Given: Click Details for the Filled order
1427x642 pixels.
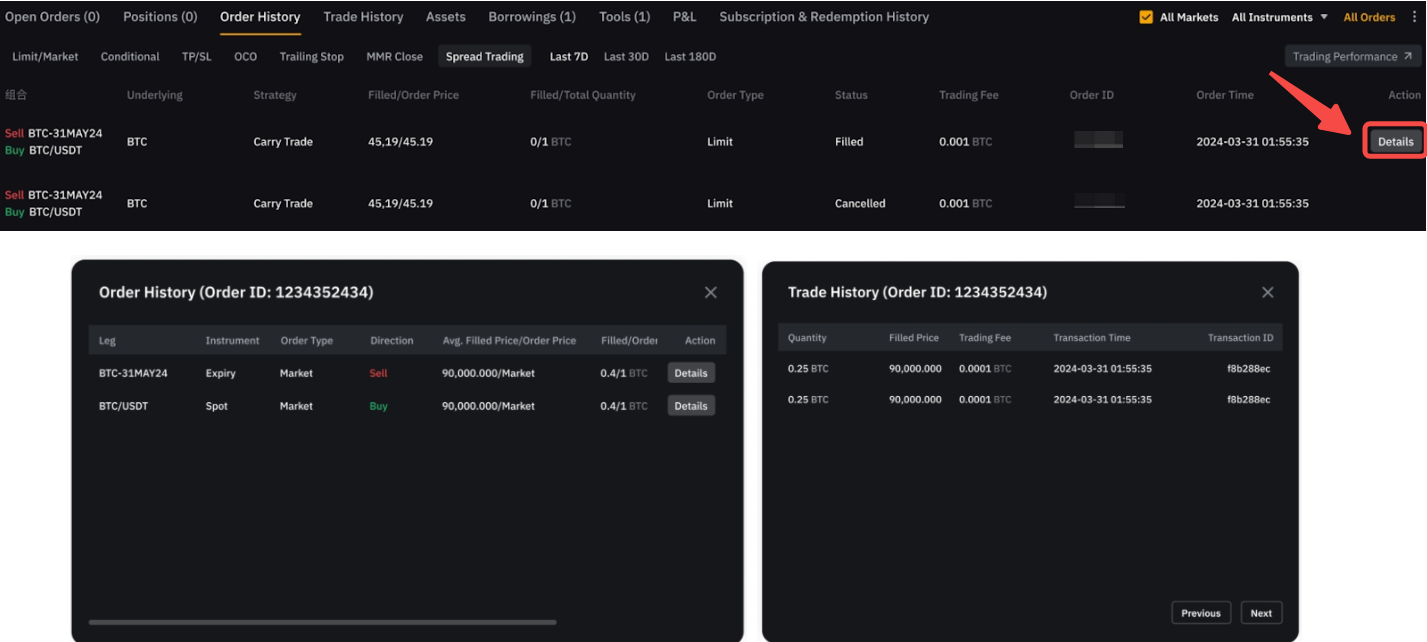Looking at the screenshot, I should 1395,142.
